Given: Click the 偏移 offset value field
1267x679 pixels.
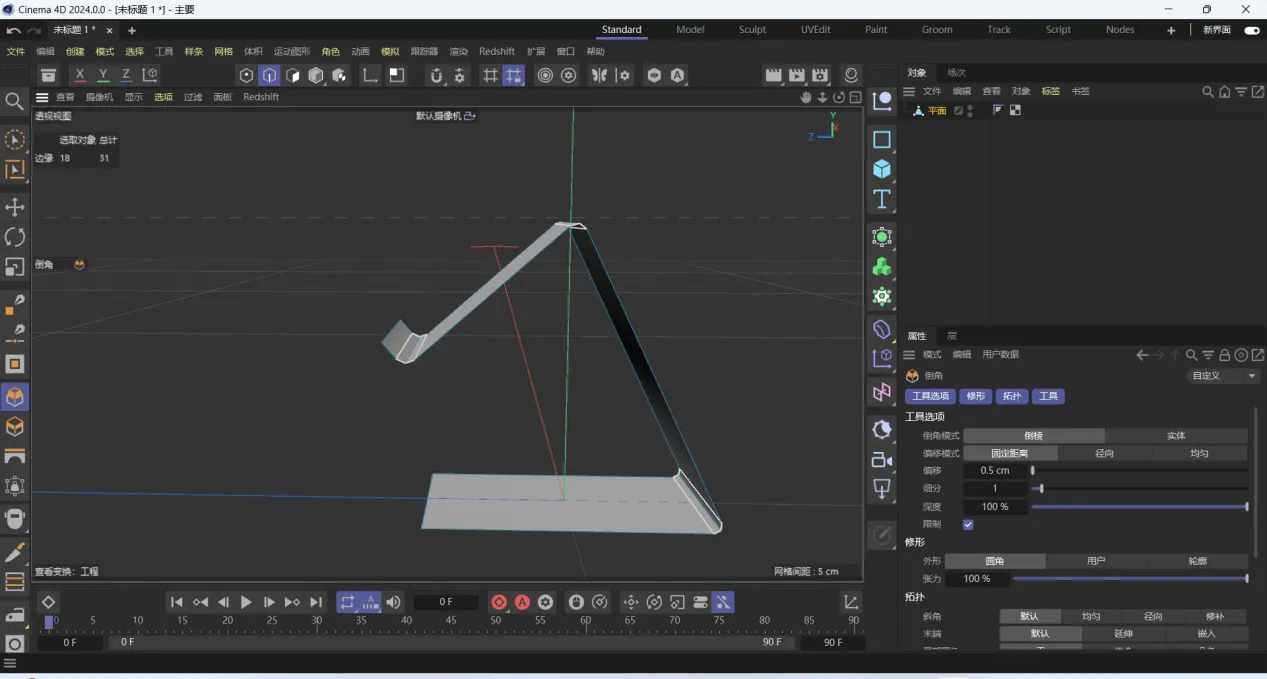Looking at the screenshot, I should [995, 471].
